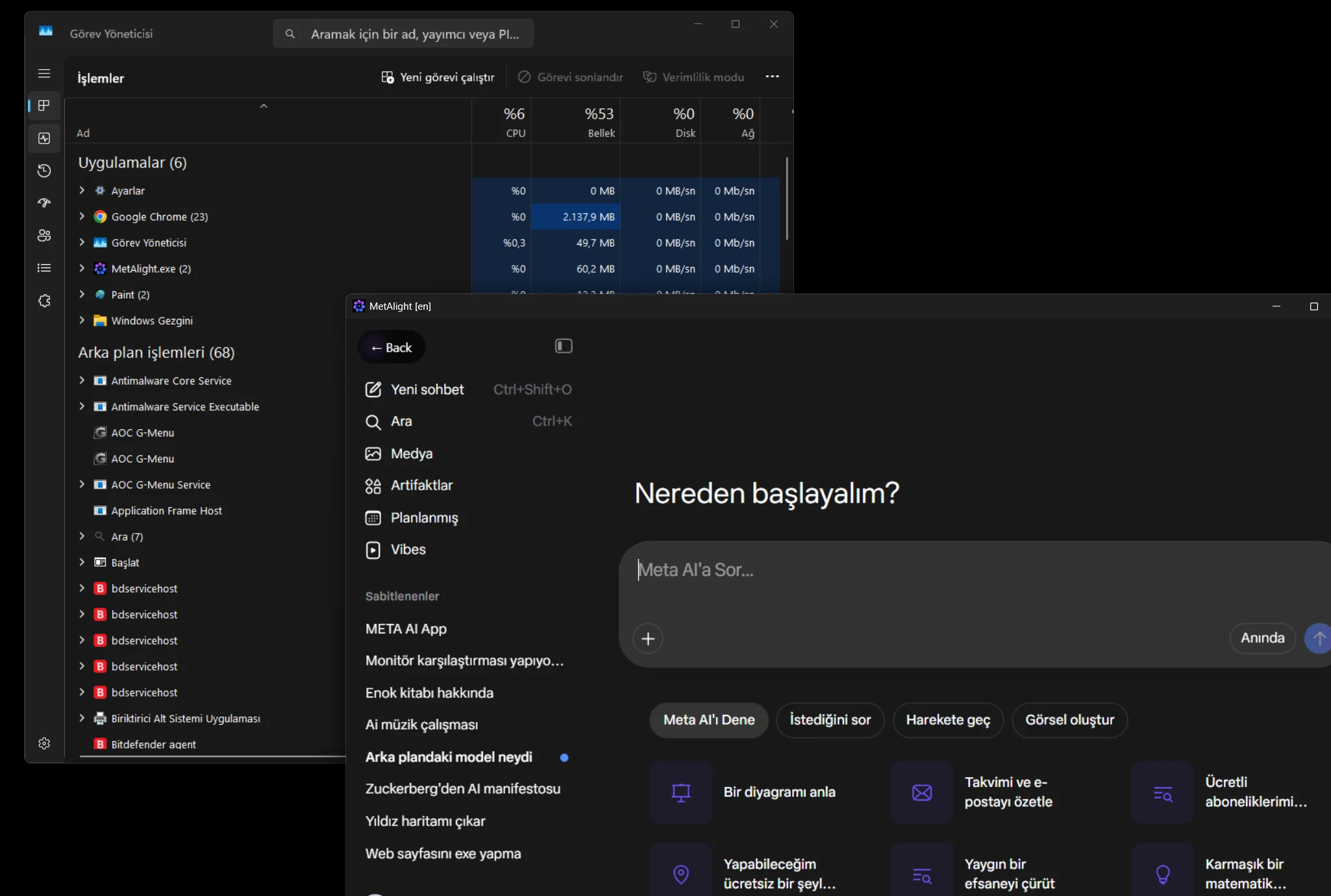Expand the Google Chrome (23) process group

pyautogui.click(x=82, y=216)
